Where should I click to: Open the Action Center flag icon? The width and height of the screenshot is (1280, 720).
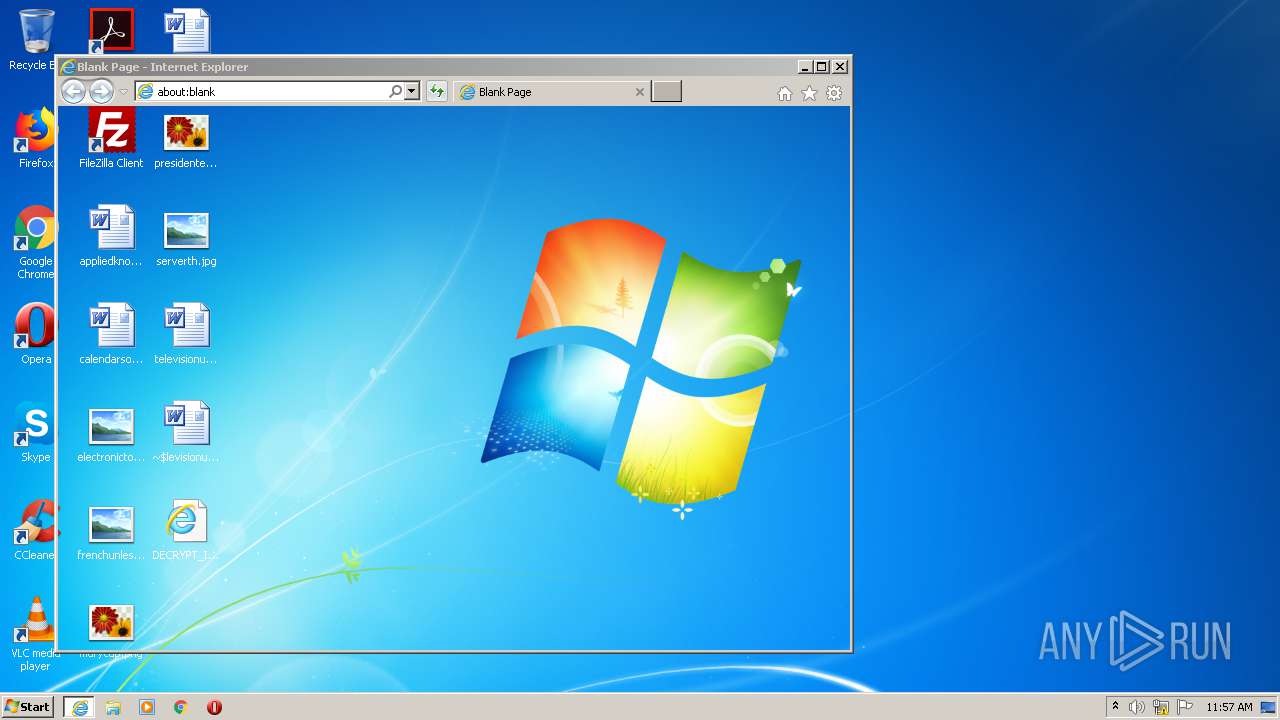click(1185, 707)
